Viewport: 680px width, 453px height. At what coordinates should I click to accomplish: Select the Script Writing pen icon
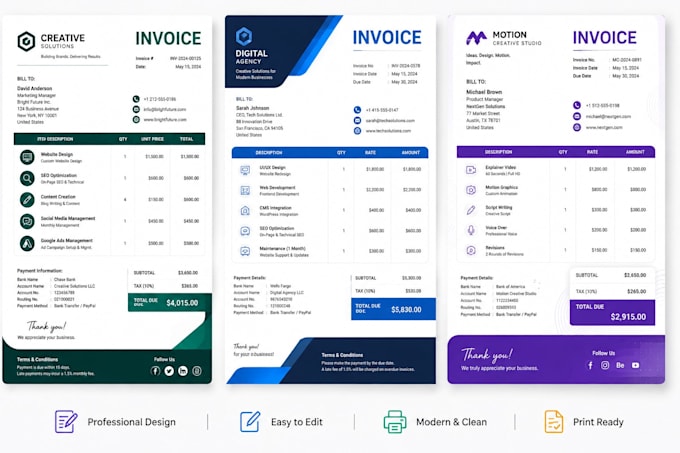[471, 210]
